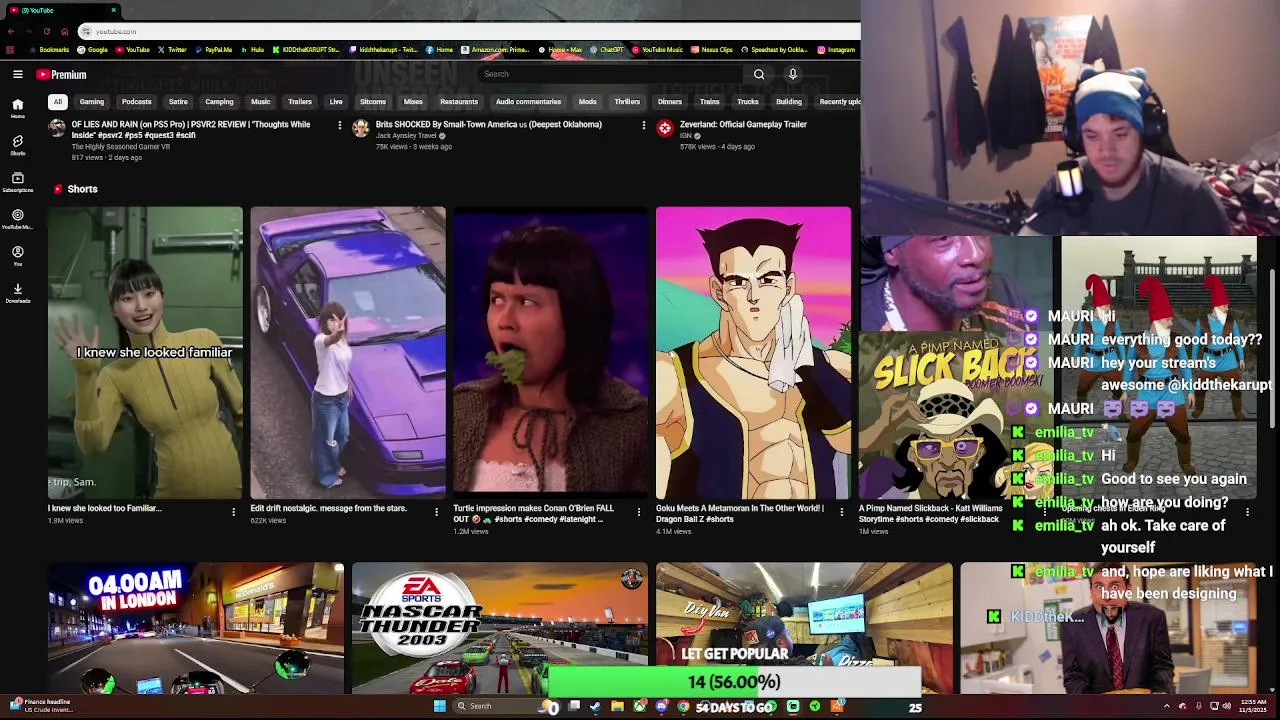This screenshot has width=1280, height=720.
Task: Open Chrome from the taskbar
Action: coord(683,707)
